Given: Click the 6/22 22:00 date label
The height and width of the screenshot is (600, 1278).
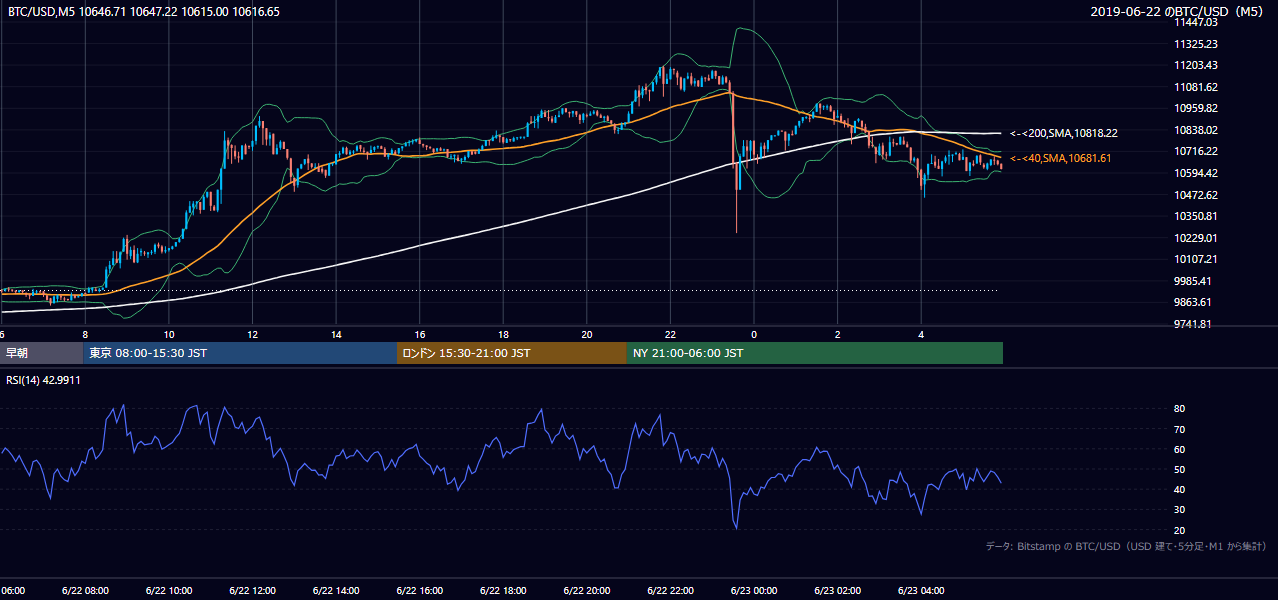Looking at the screenshot, I should pyautogui.click(x=670, y=591).
